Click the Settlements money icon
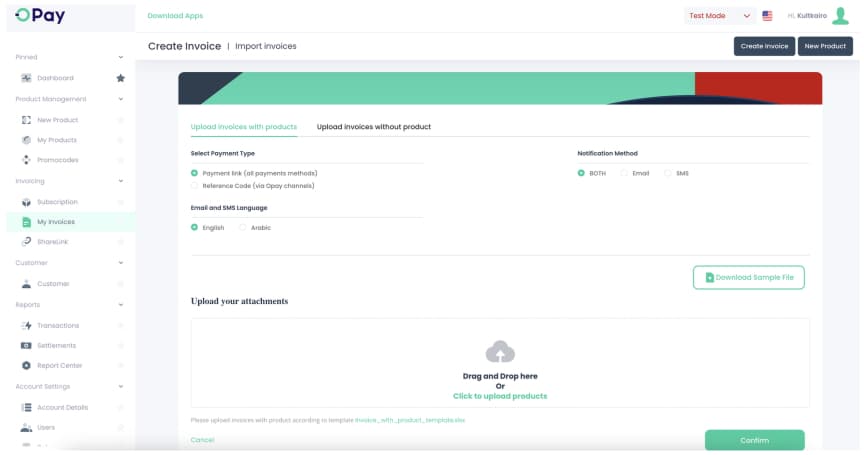 pyautogui.click(x=26, y=345)
